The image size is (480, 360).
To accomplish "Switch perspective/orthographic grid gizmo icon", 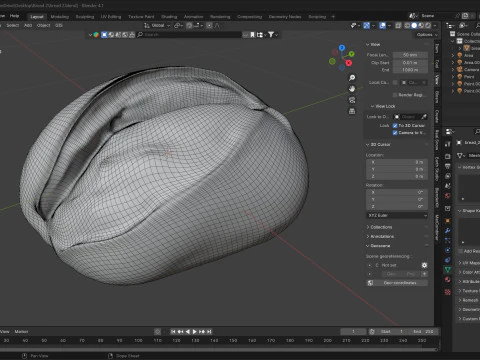I will tap(352, 111).
